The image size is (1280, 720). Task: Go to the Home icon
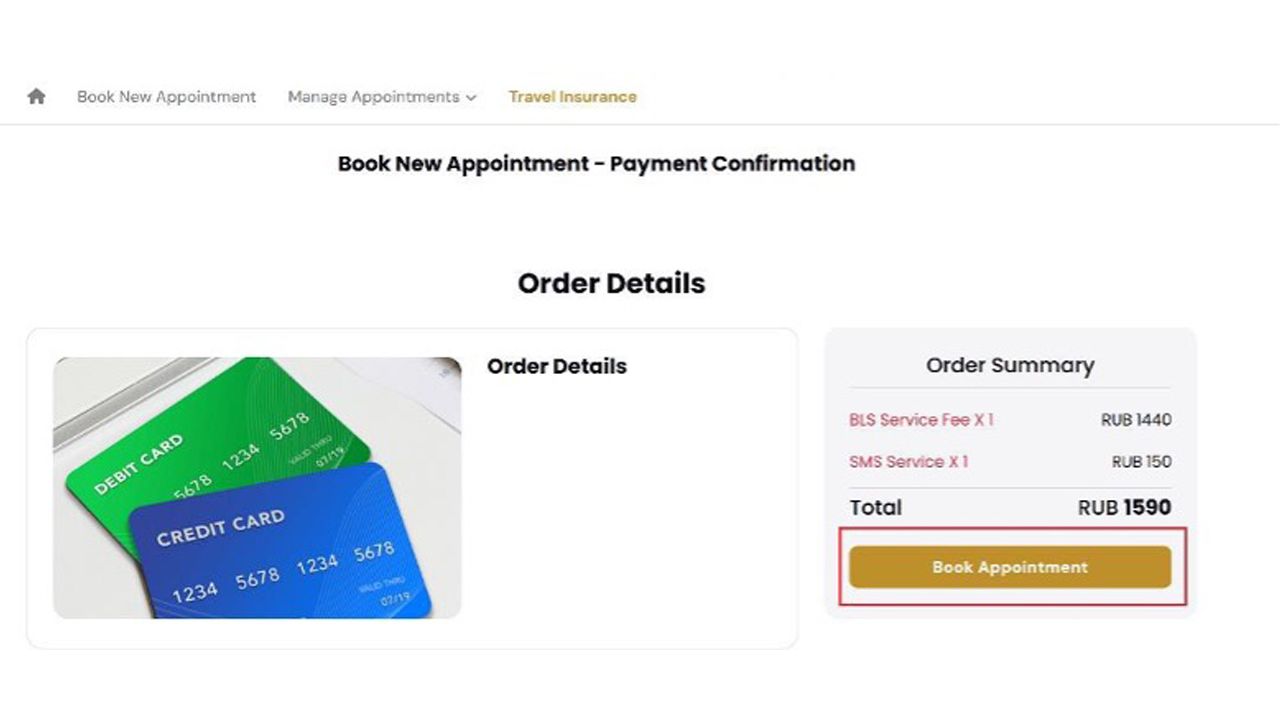coord(37,96)
